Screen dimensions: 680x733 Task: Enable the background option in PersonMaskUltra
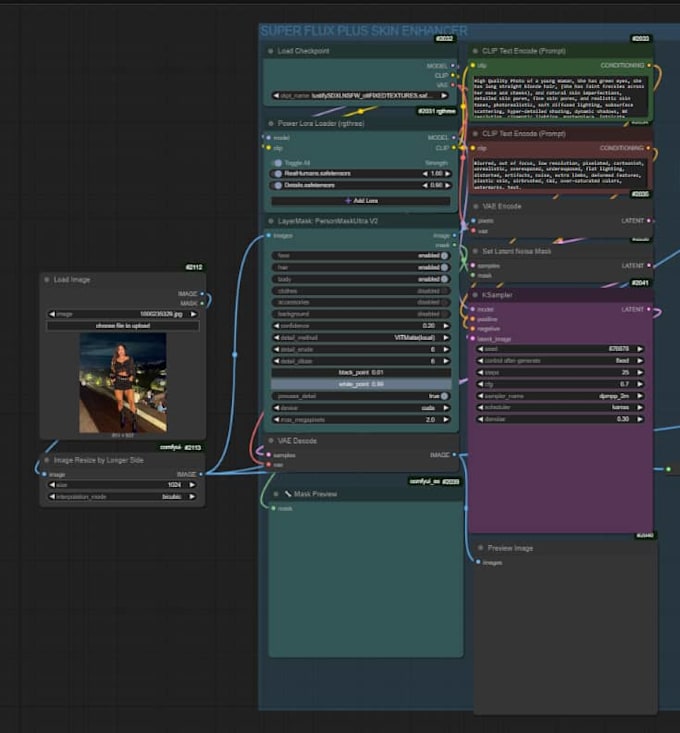point(361,314)
